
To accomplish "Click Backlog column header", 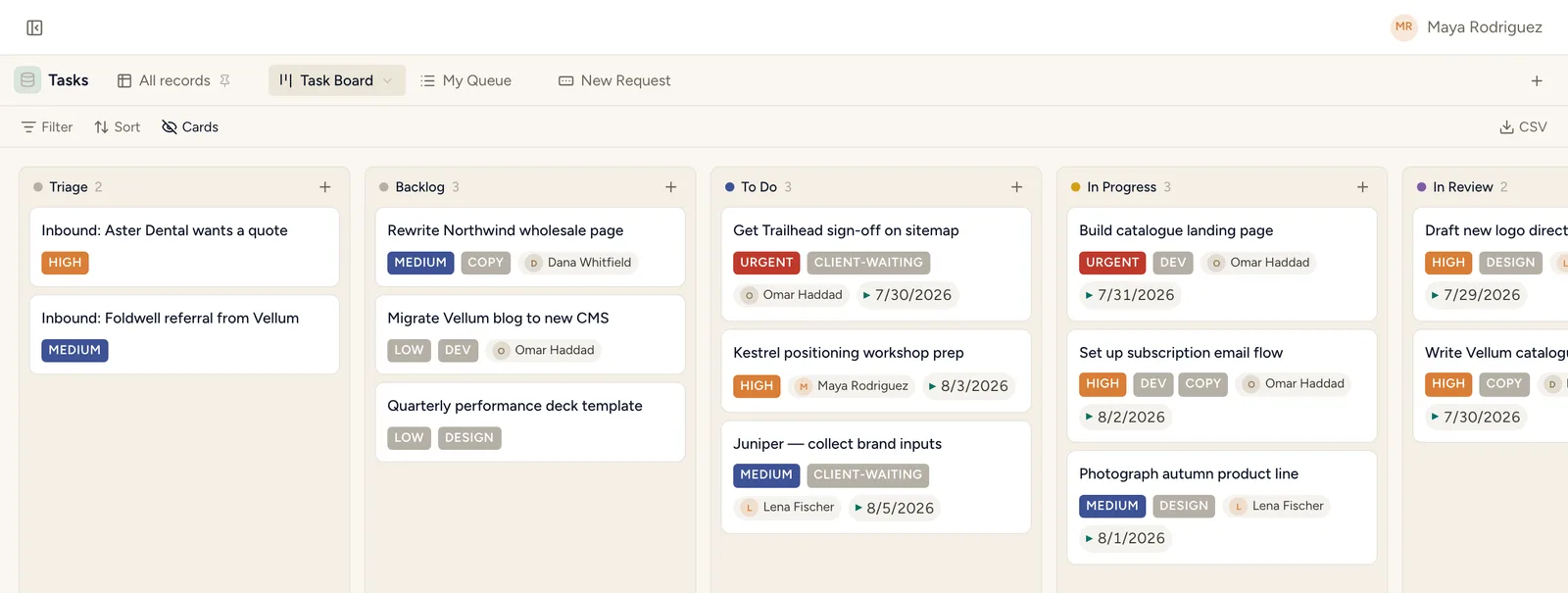I will pos(419,187).
